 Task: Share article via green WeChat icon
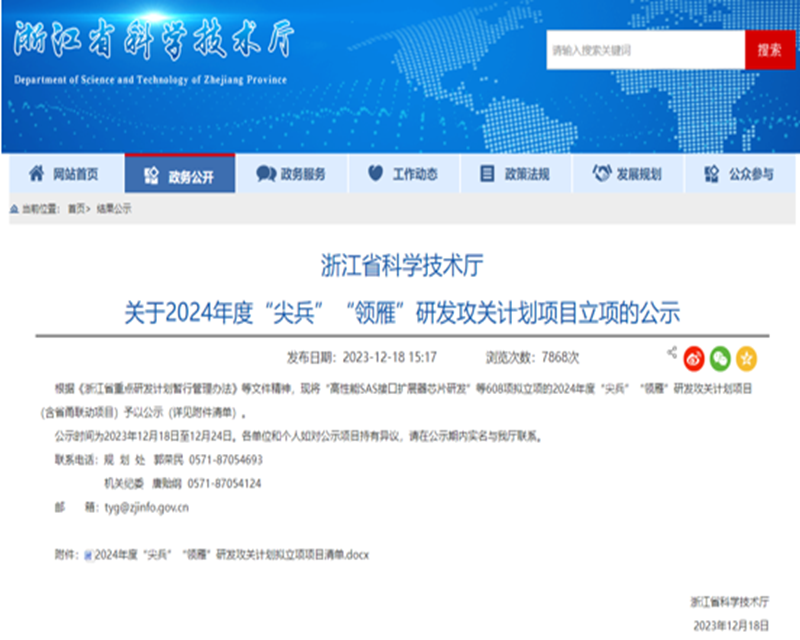(x=720, y=358)
